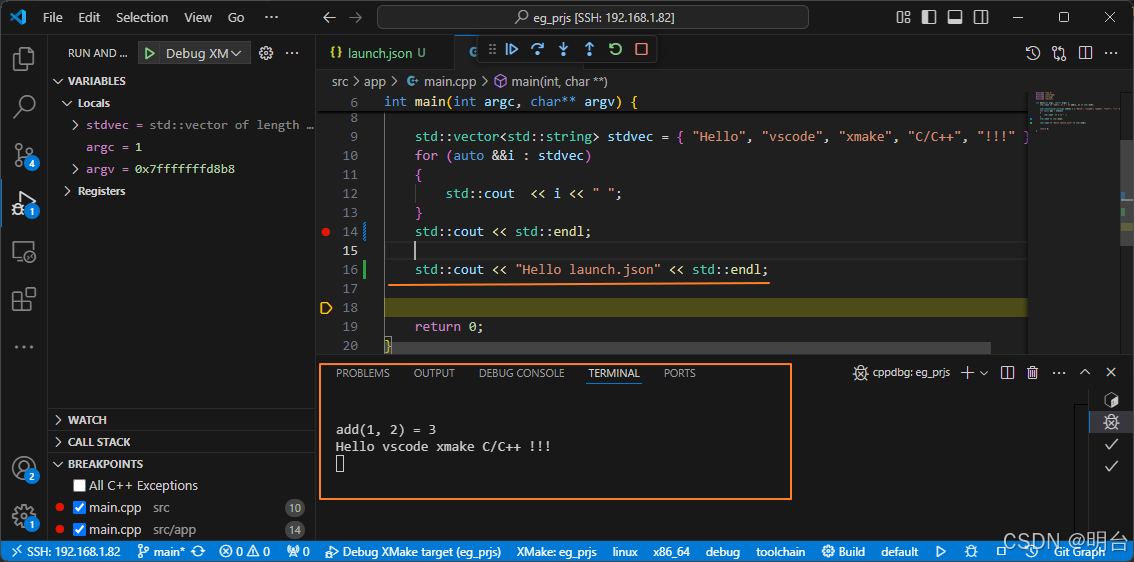The height and width of the screenshot is (562, 1134).
Task: Open the Search view in activity bar
Action: pyautogui.click(x=24, y=106)
